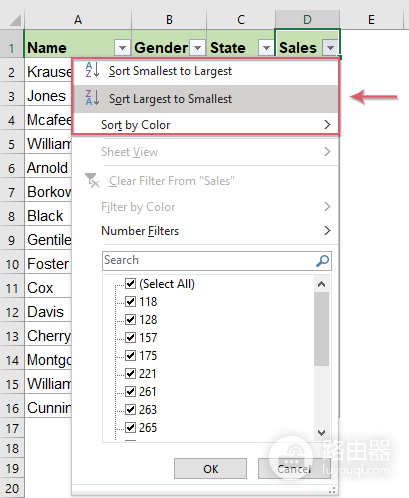Click the A-Z ascending sort icon

[92, 70]
